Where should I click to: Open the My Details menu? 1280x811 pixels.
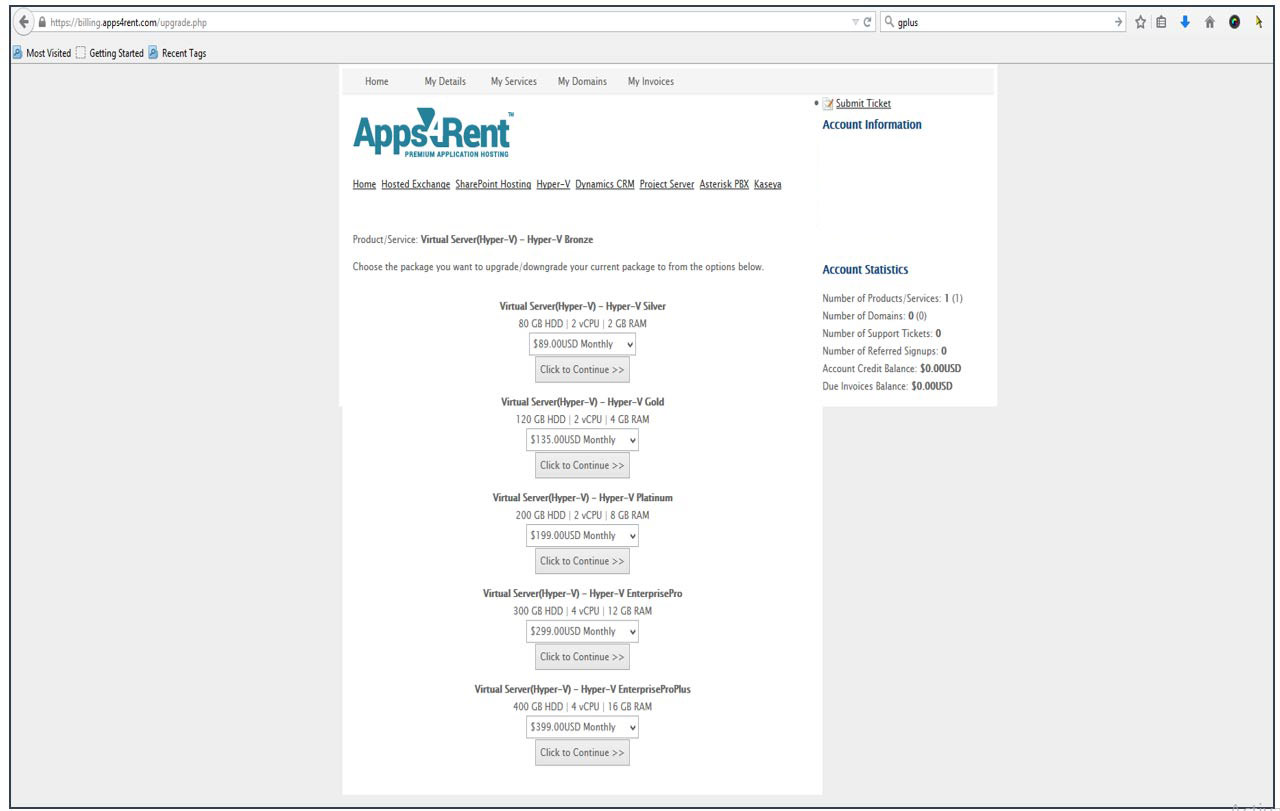(x=445, y=82)
